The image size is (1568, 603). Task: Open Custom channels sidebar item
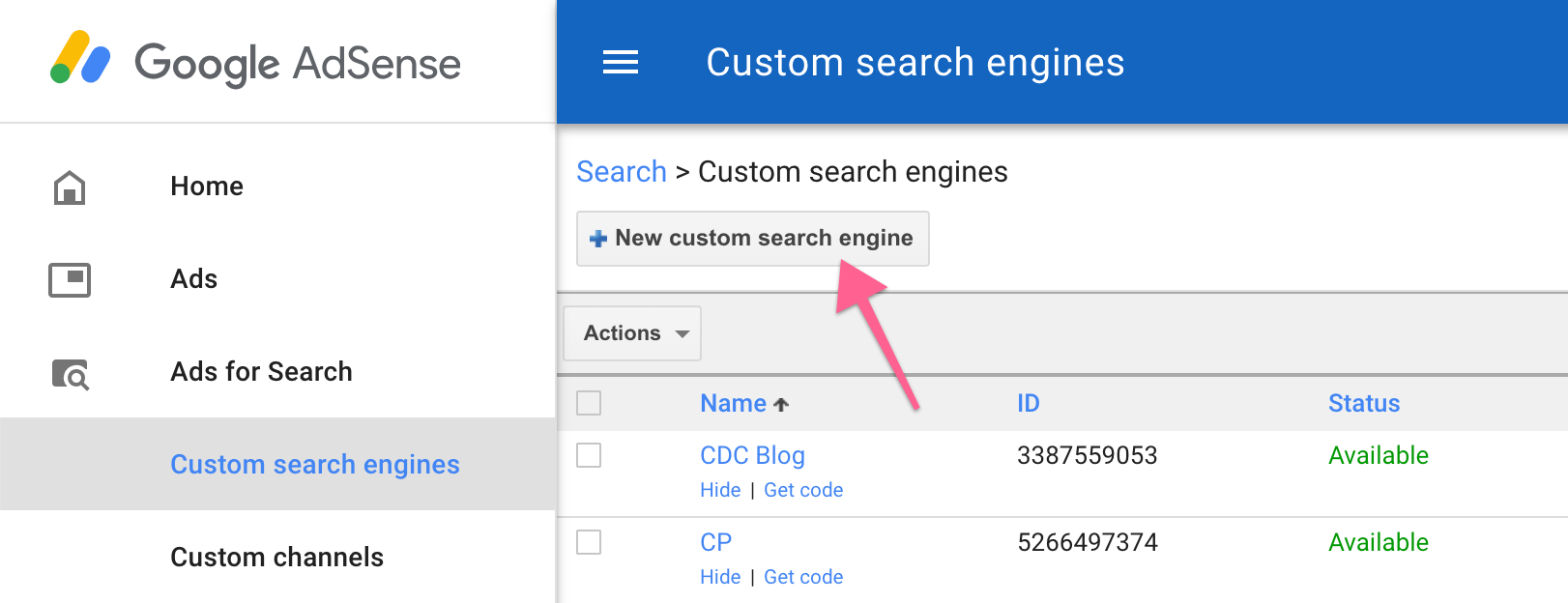coord(277,557)
